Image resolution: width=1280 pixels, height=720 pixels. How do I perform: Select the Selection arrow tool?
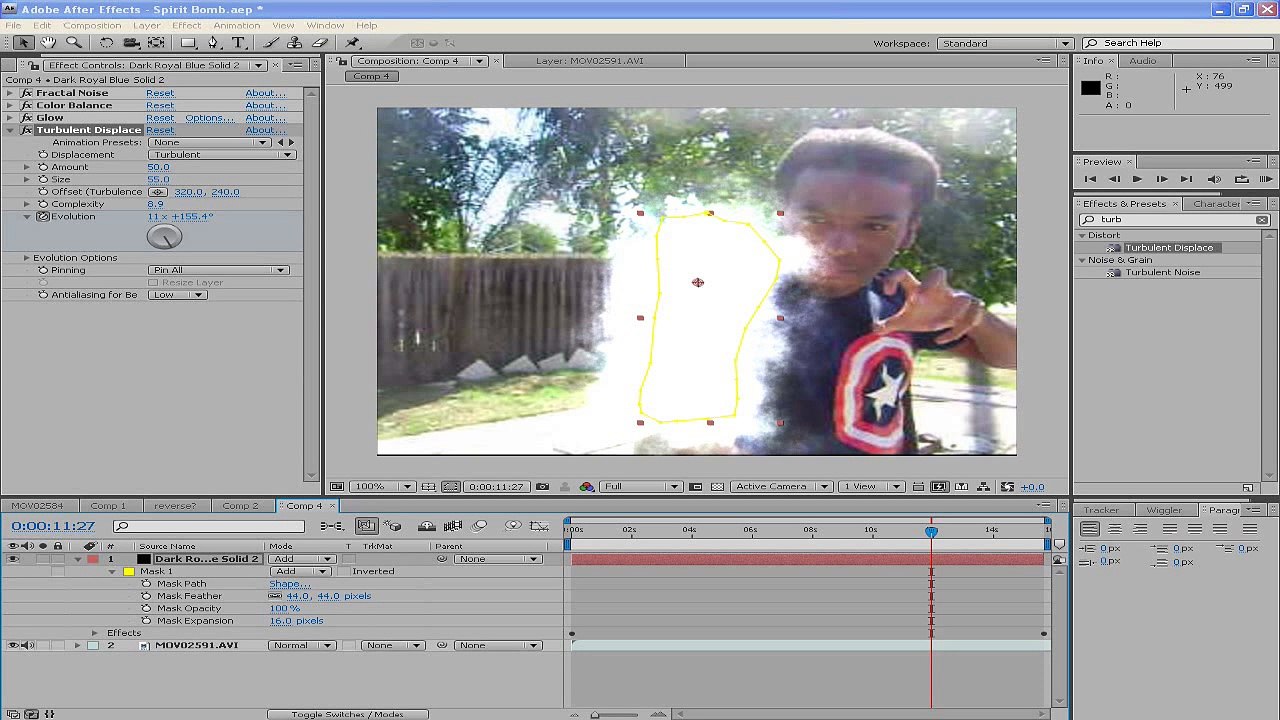click(24, 43)
